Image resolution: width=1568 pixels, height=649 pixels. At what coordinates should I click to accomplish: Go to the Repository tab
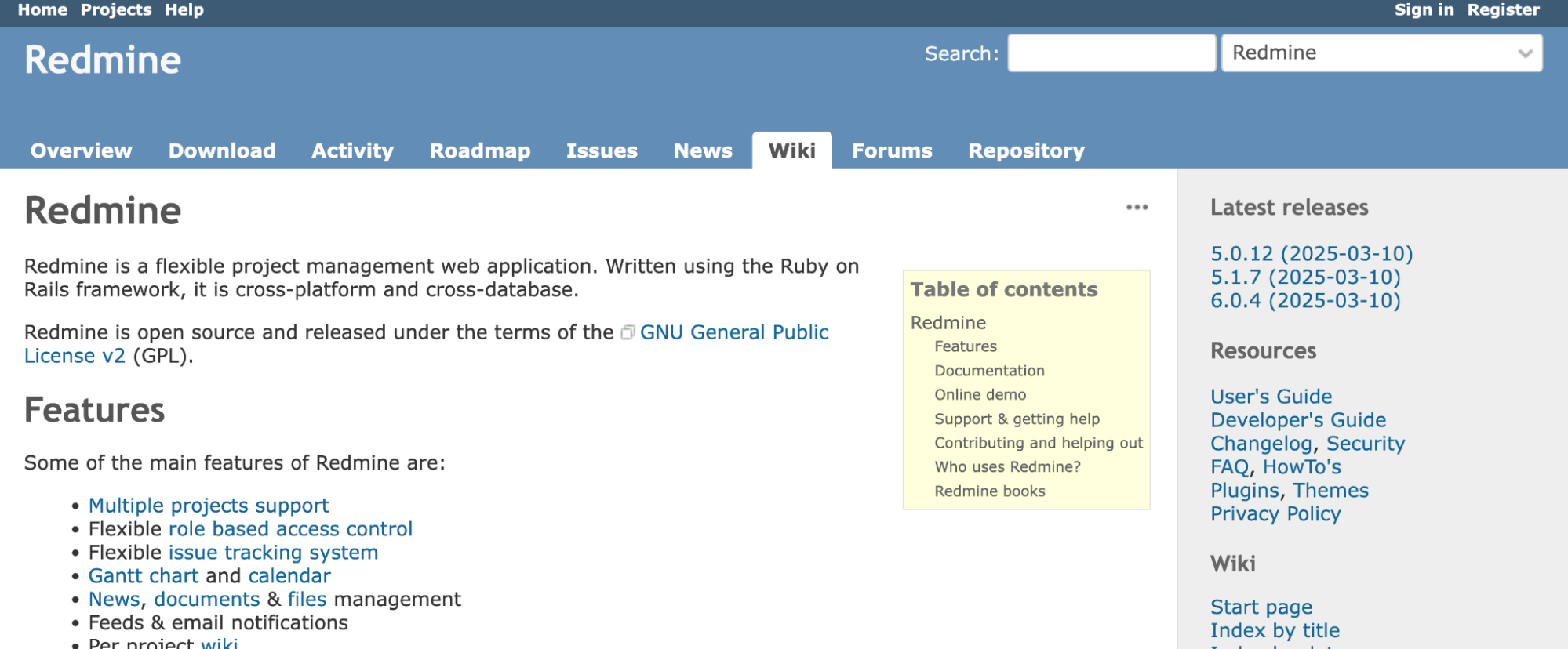1026,150
